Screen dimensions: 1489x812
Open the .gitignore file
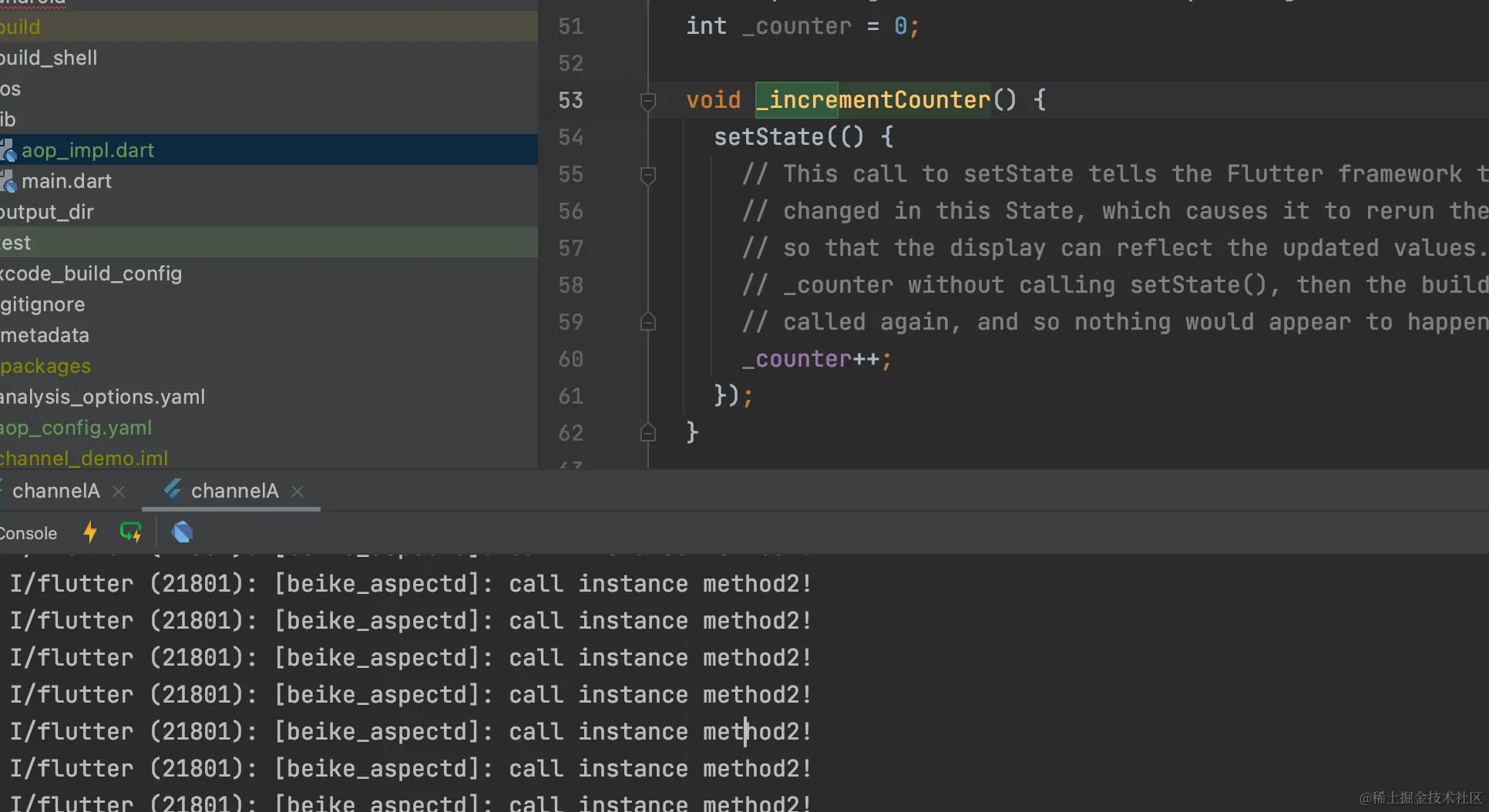coord(269,304)
